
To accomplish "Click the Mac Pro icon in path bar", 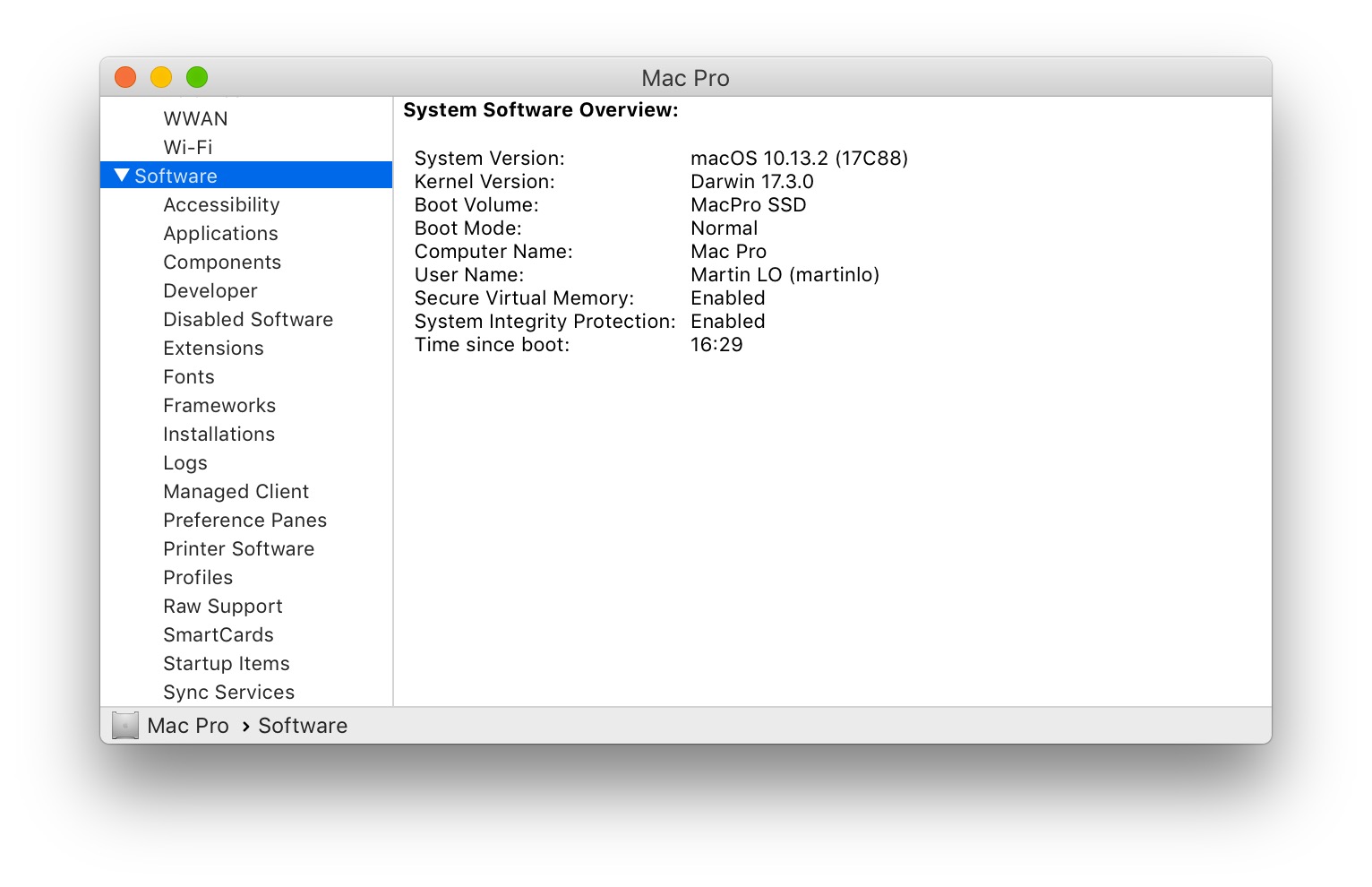I will pyautogui.click(x=125, y=726).
